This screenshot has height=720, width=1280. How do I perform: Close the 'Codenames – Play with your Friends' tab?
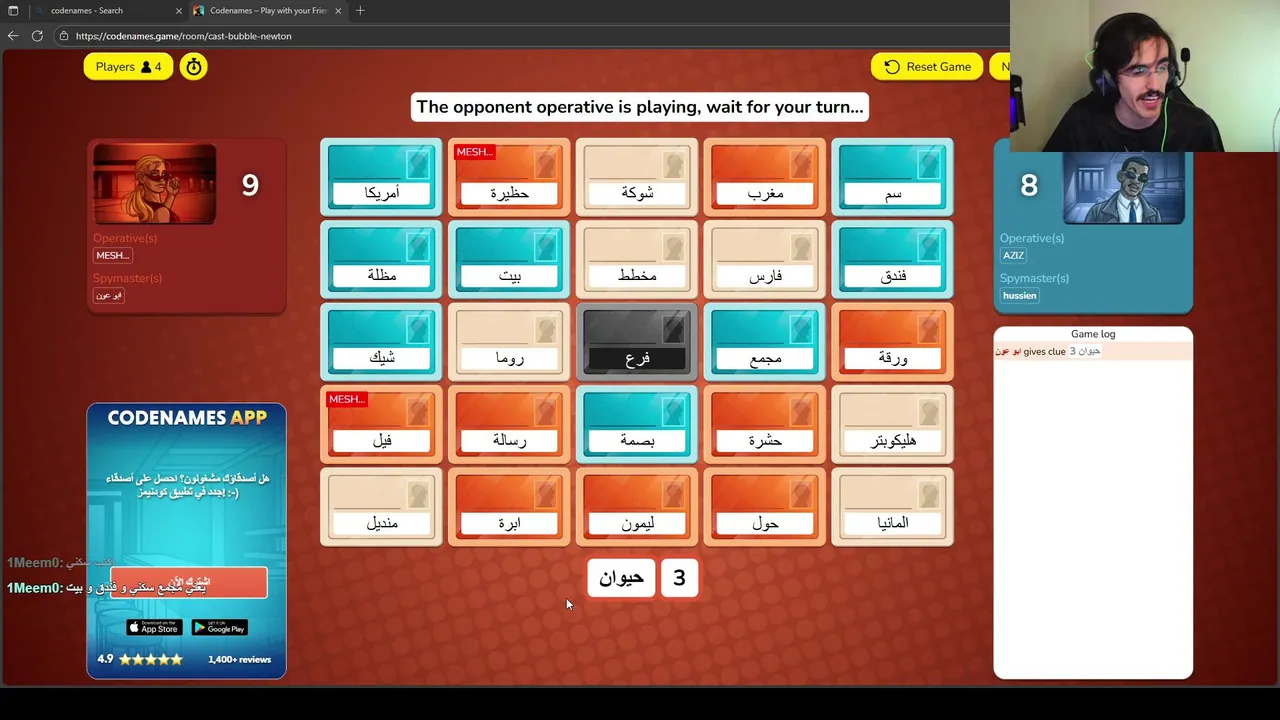(x=338, y=10)
